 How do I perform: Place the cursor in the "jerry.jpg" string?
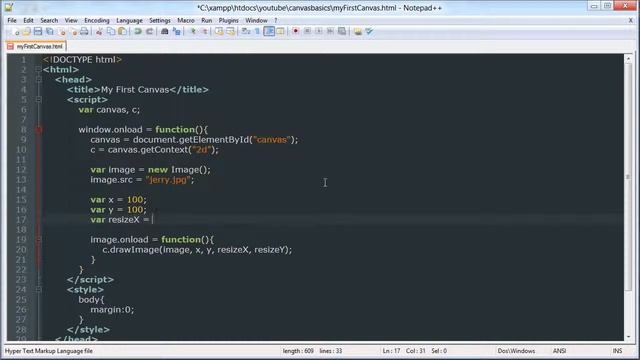coord(168,180)
